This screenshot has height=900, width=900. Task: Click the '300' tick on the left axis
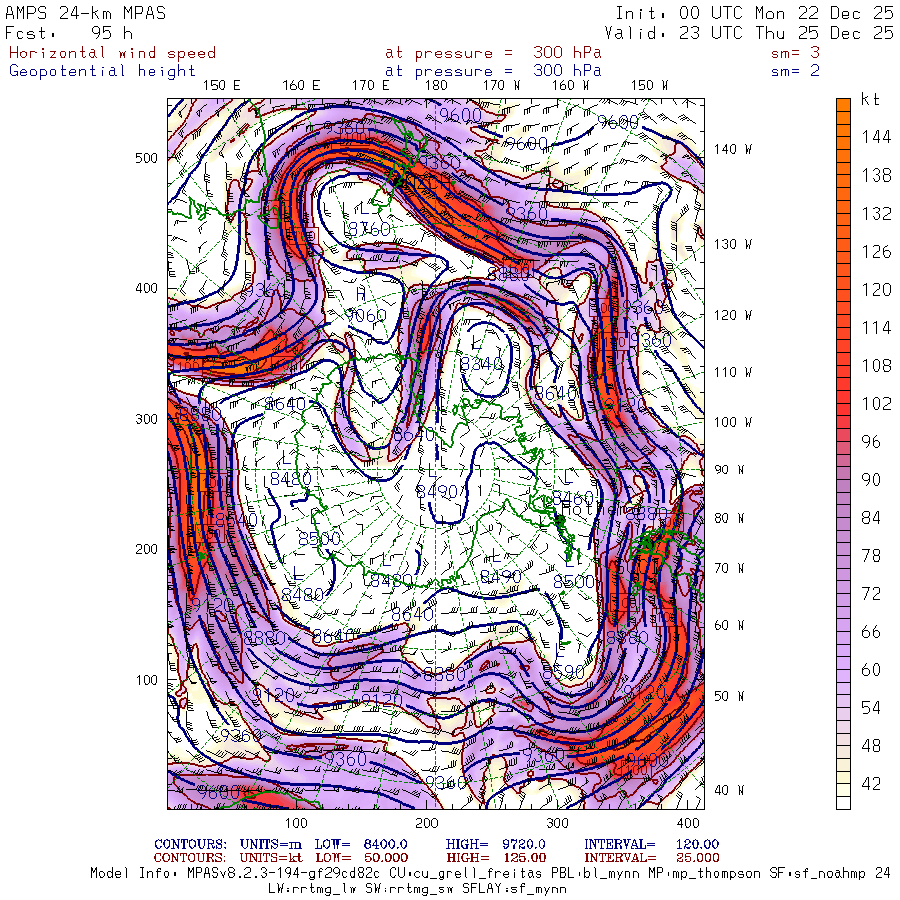[x=146, y=419]
